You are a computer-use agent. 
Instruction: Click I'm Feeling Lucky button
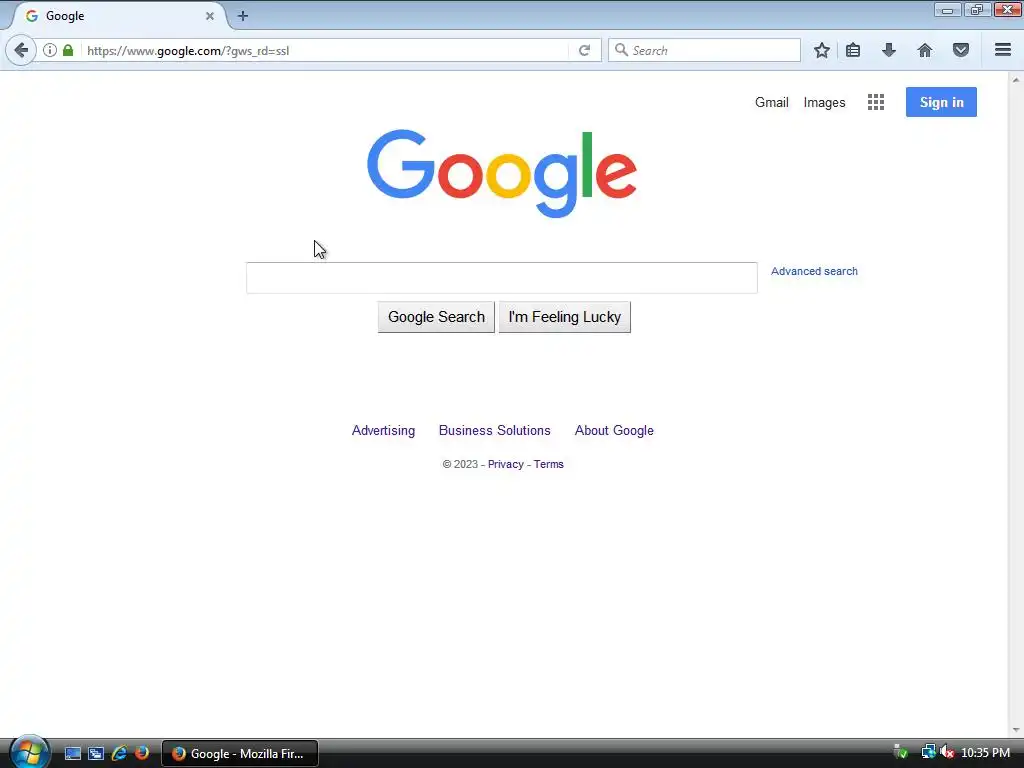(564, 317)
